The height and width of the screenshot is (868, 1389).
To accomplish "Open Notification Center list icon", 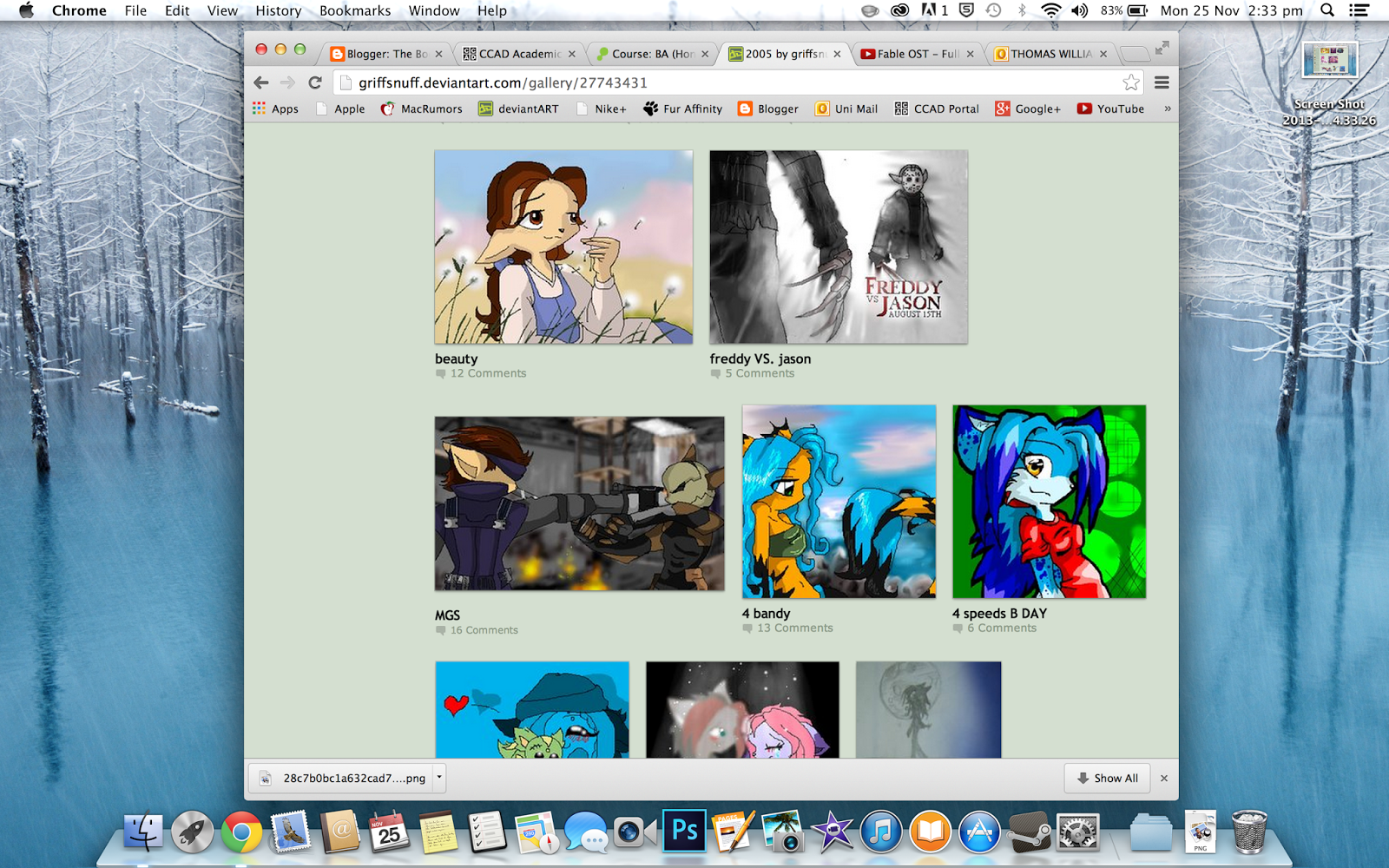I will [x=1359, y=10].
